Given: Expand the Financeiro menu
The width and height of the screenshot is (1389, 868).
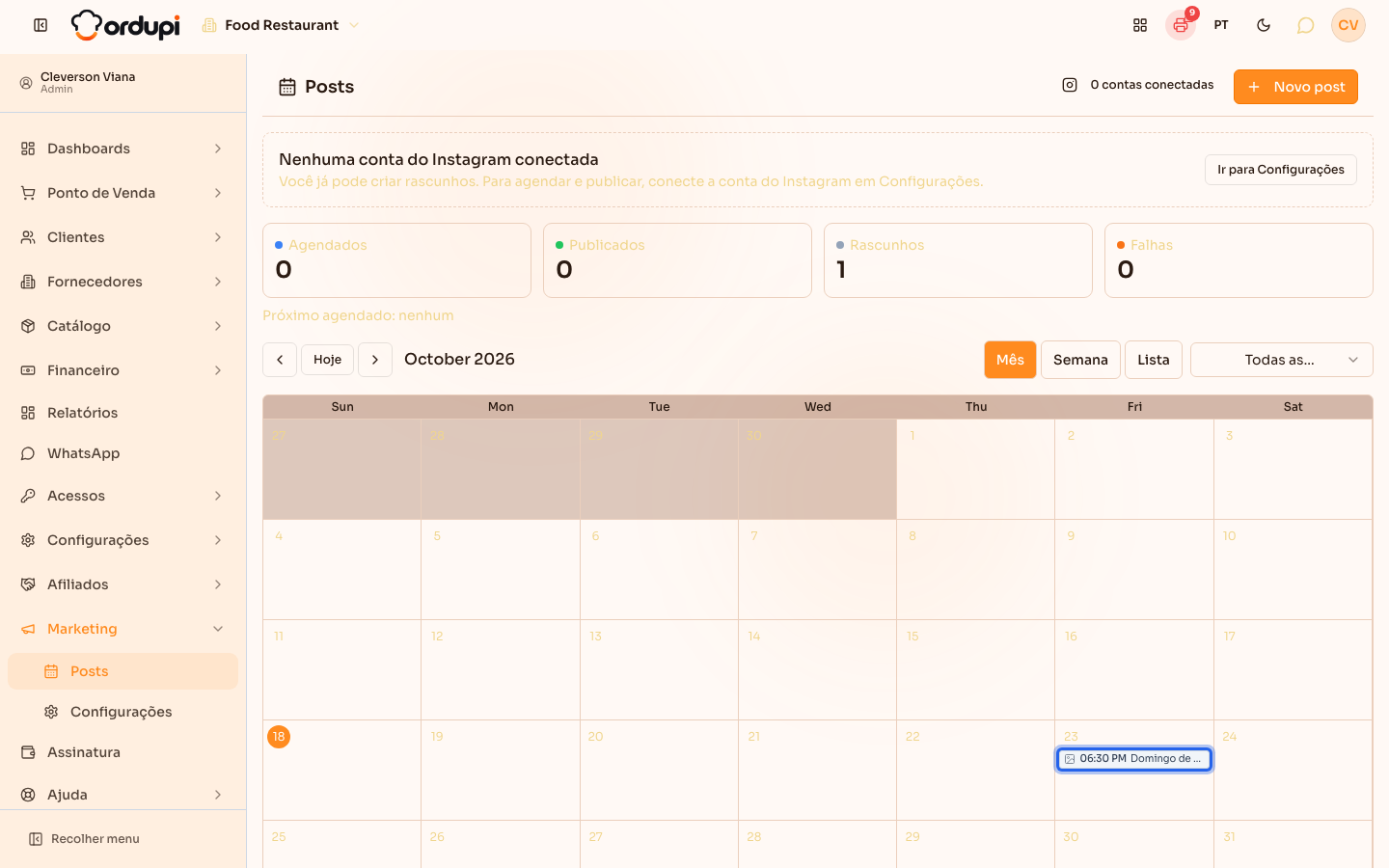Looking at the screenshot, I should (x=123, y=370).
